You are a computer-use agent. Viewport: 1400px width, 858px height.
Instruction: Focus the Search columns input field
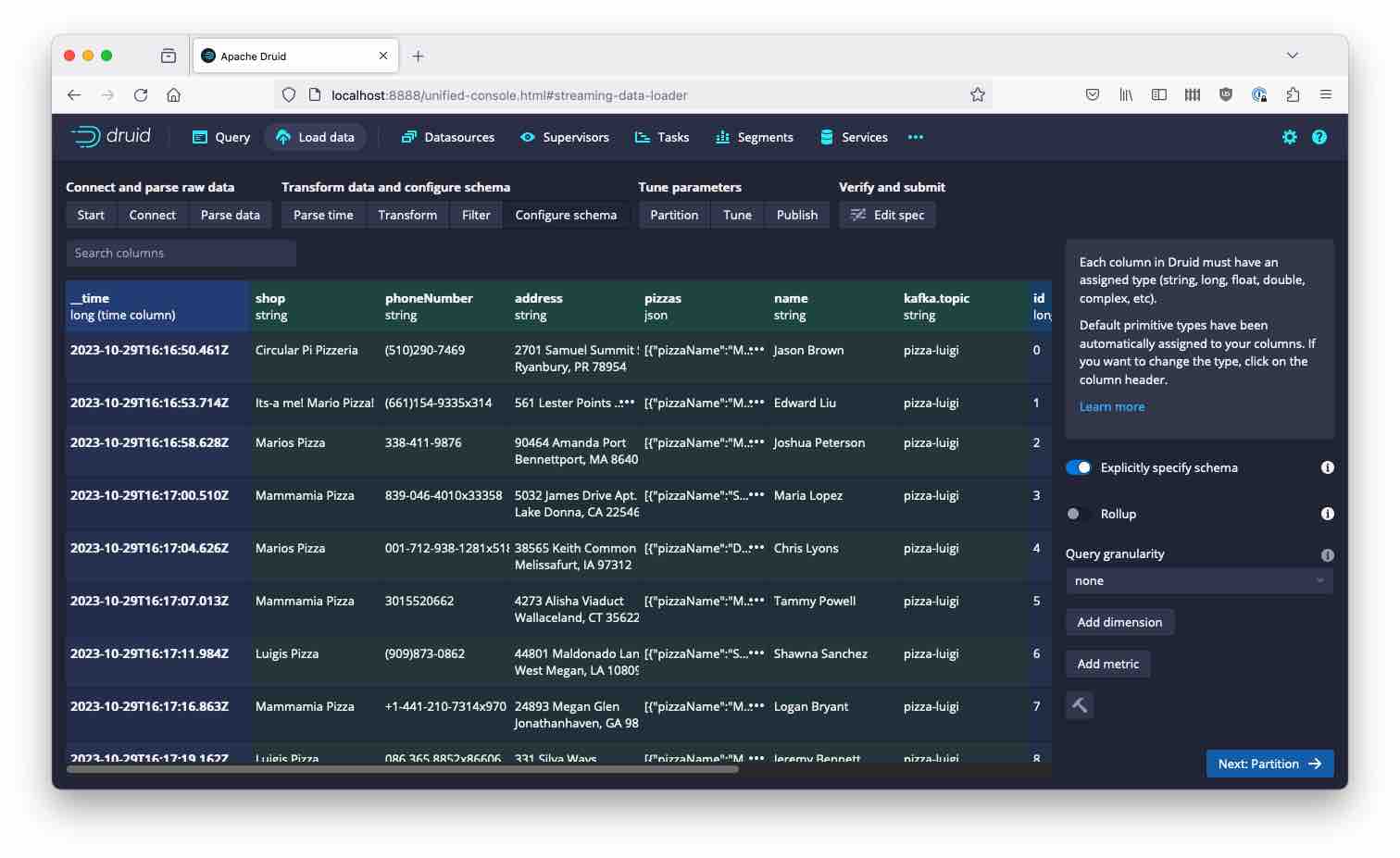[x=181, y=253]
